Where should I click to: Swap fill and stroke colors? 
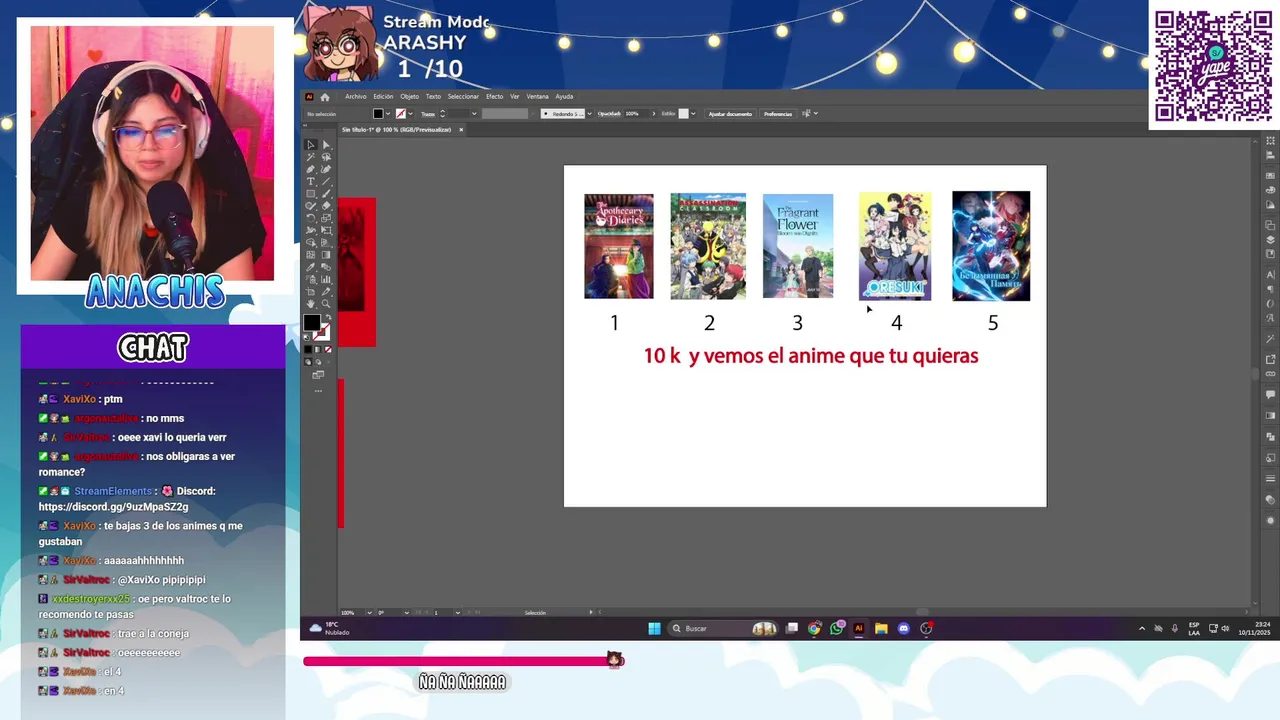click(x=328, y=317)
